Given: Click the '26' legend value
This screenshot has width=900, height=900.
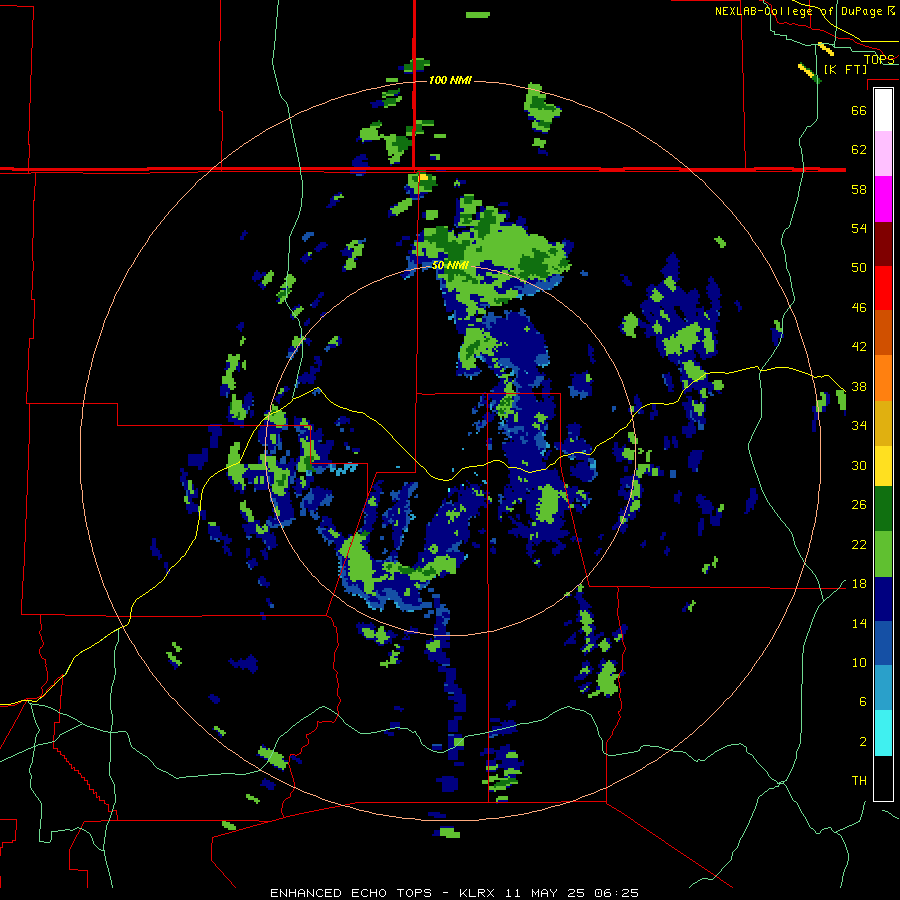Looking at the screenshot, I should [859, 505].
